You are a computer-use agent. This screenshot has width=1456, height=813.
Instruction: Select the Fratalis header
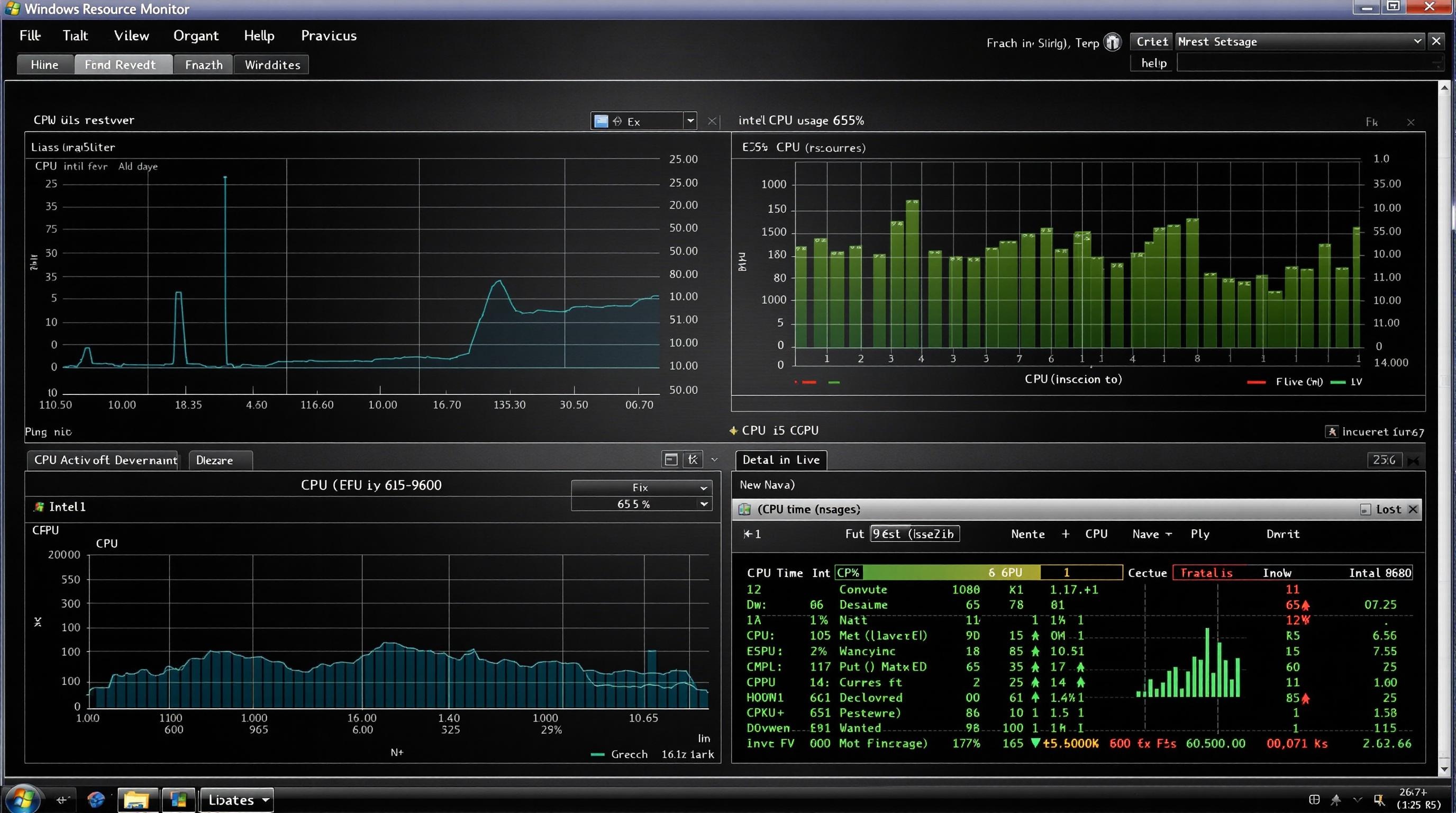1206,573
